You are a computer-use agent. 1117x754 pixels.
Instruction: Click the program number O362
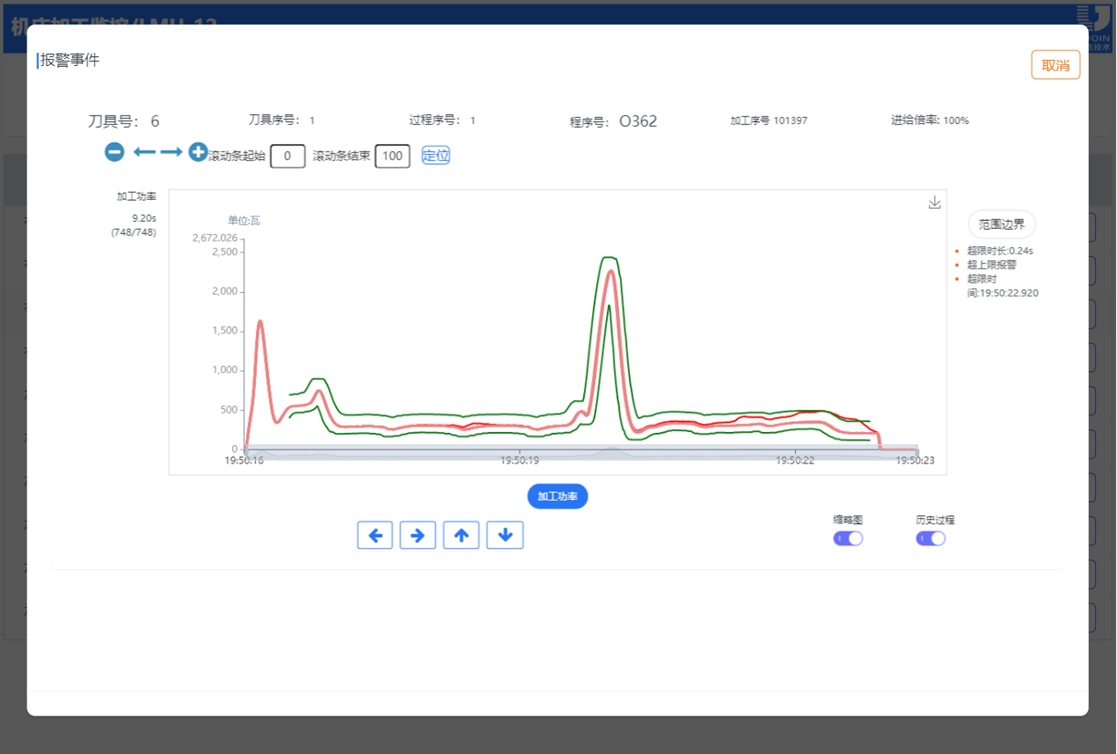tap(638, 121)
